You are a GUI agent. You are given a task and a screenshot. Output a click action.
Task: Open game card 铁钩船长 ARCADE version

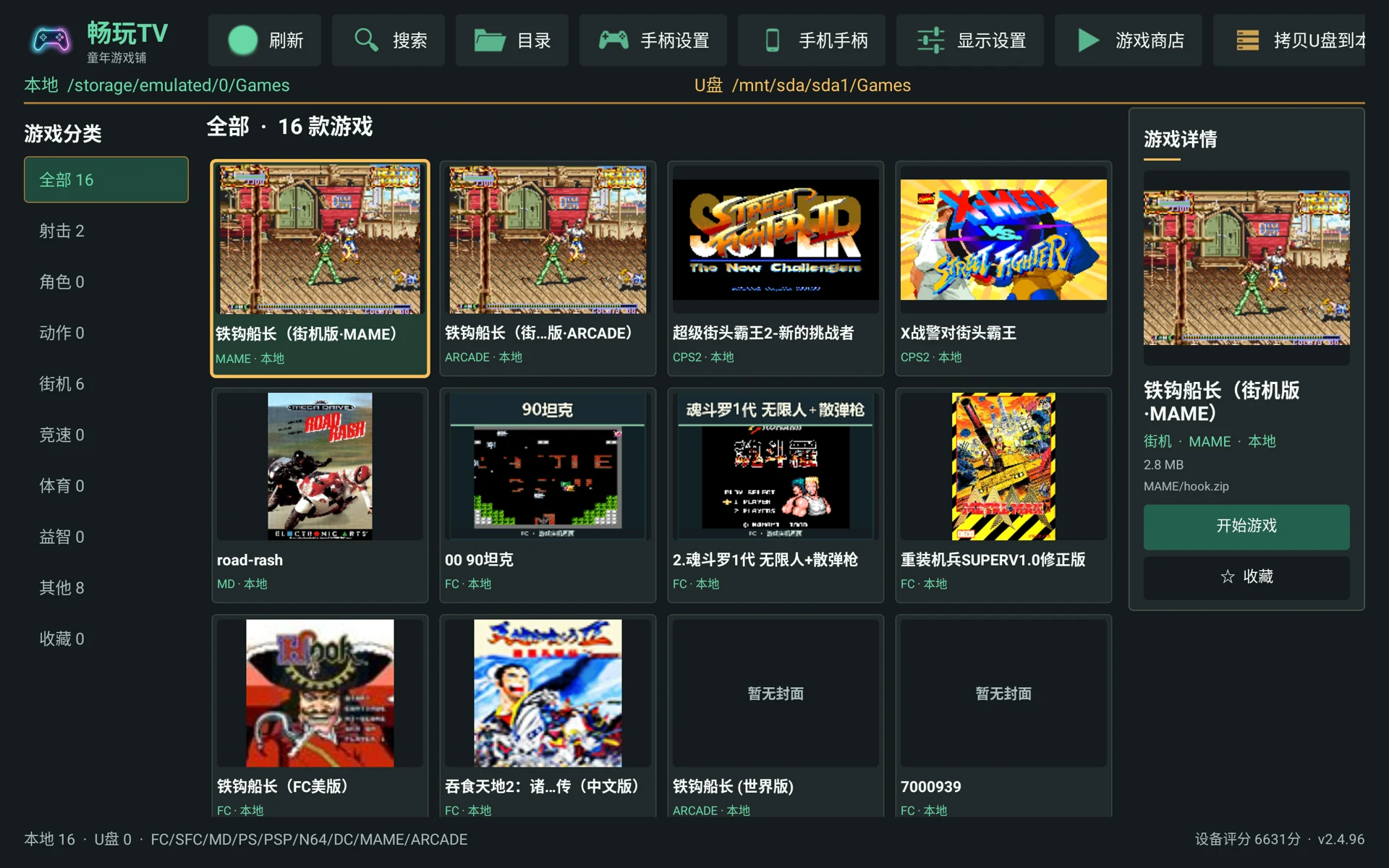tap(548, 268)
